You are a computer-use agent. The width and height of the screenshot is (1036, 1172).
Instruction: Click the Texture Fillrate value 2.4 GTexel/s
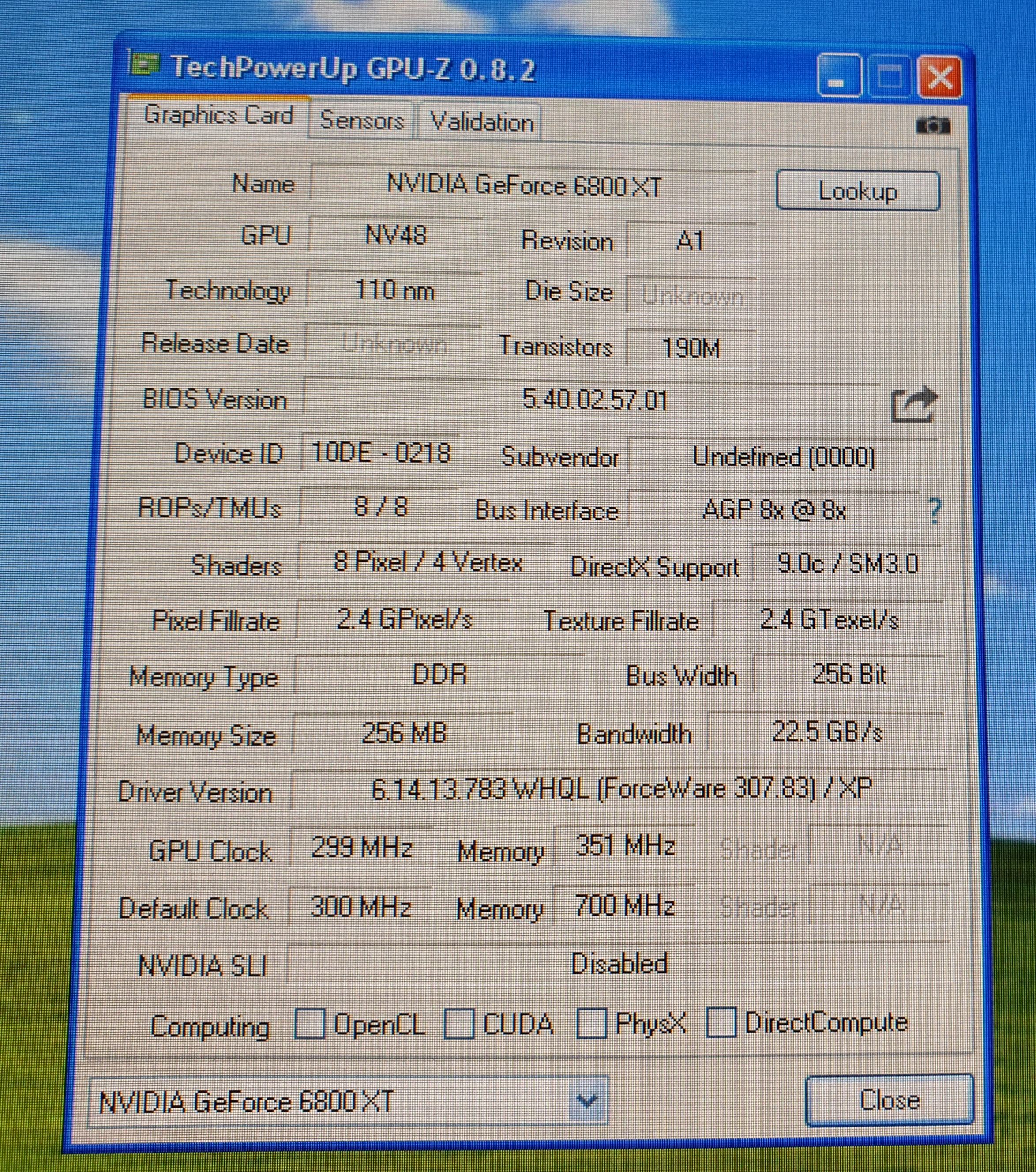(x=829, y=620)
